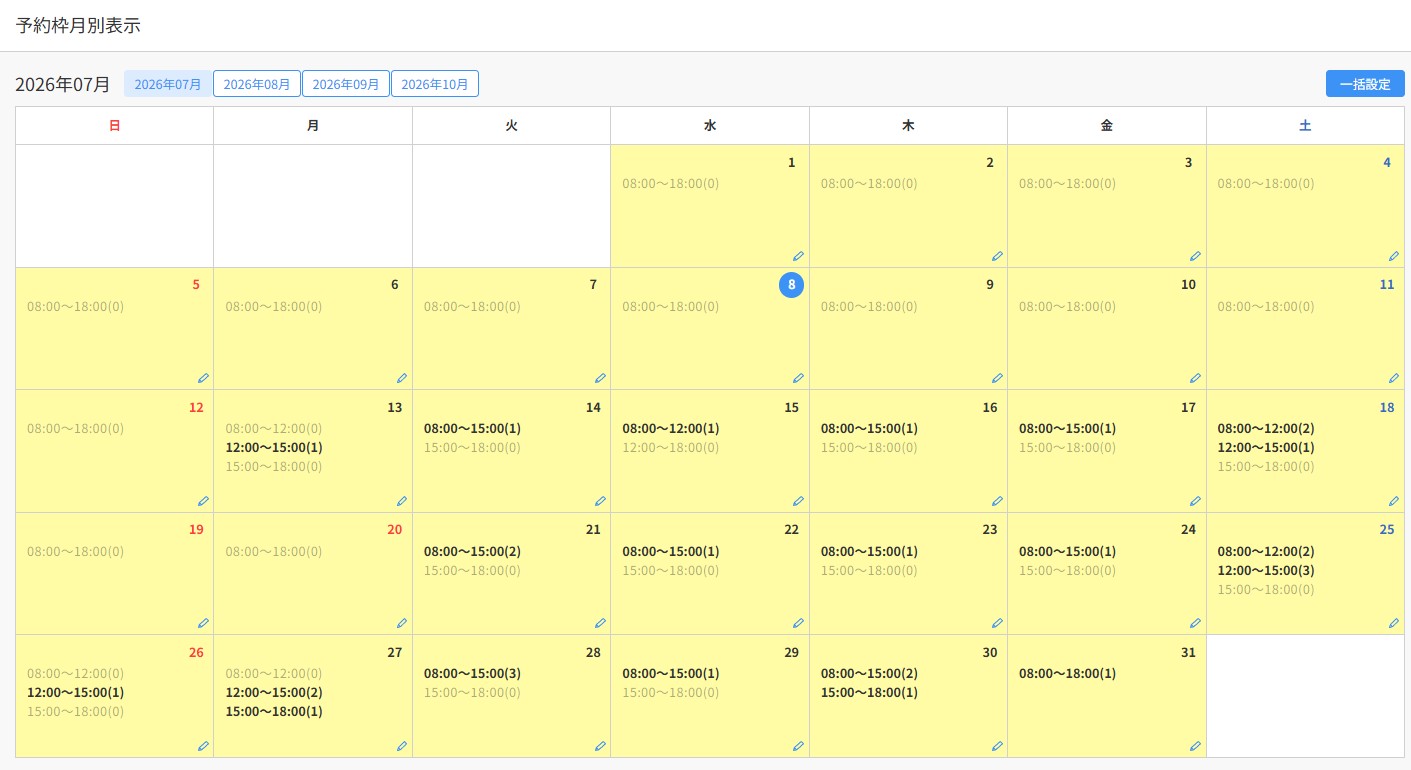
Task: Edit the July 17 reservation slots
Action: coord(1195,501)
